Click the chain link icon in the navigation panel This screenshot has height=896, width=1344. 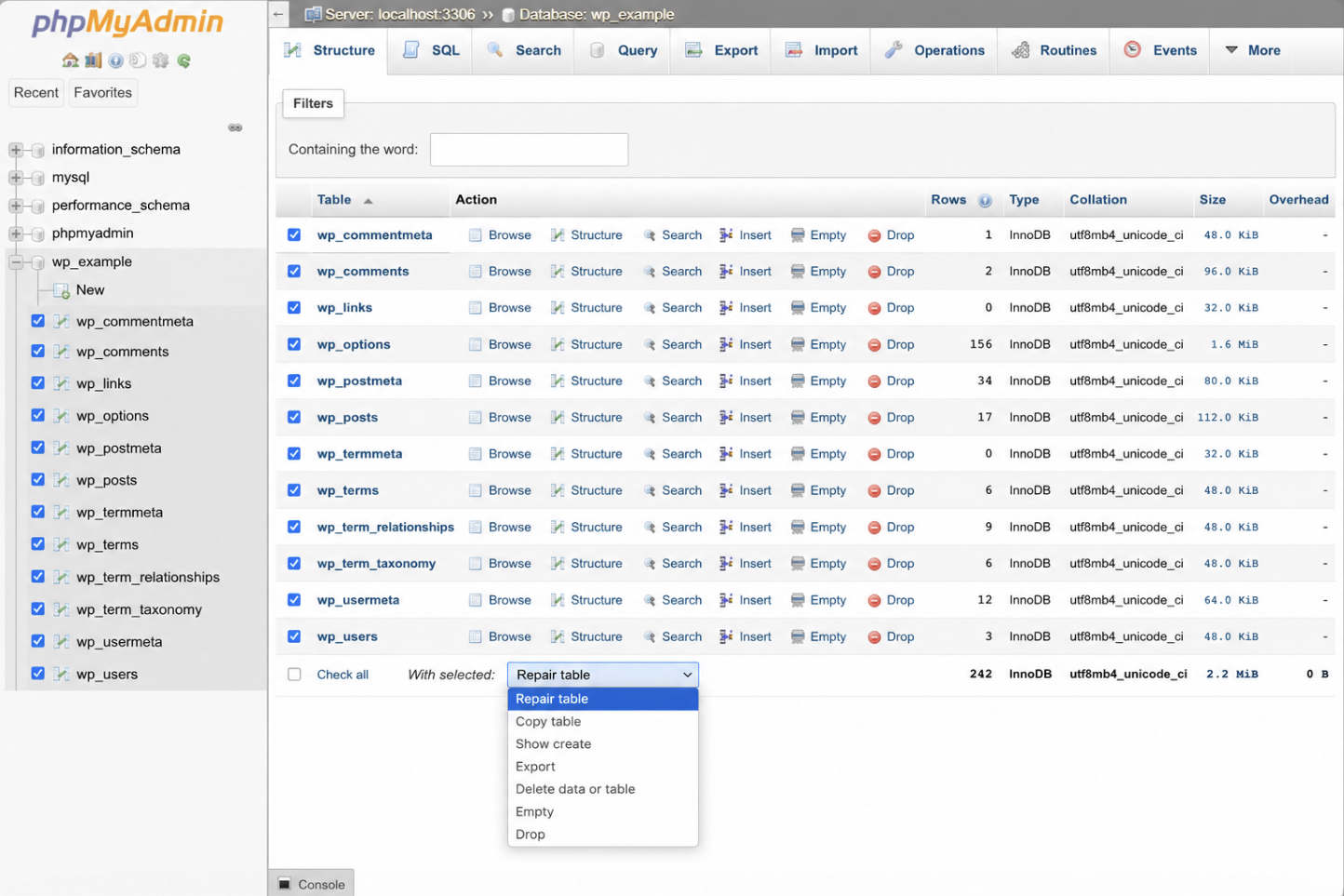235,127
